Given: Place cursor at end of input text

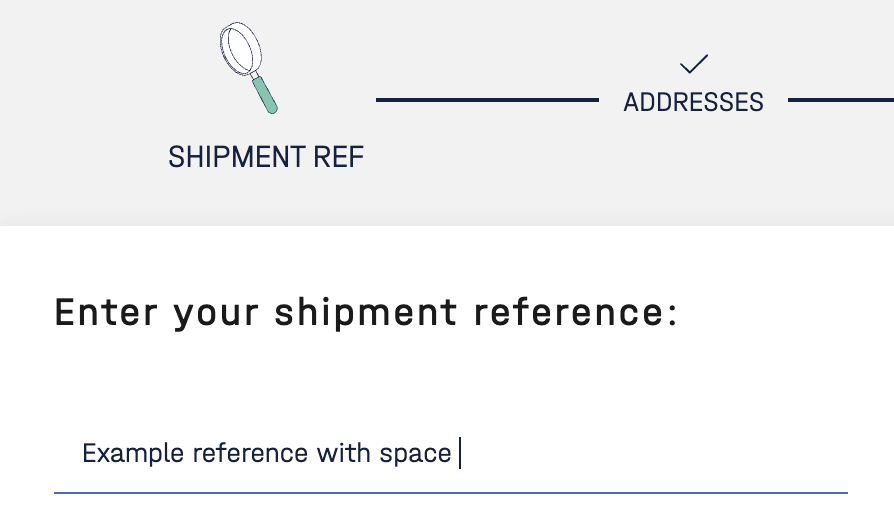Looking at the screenshot, I should tap(458, 454).
